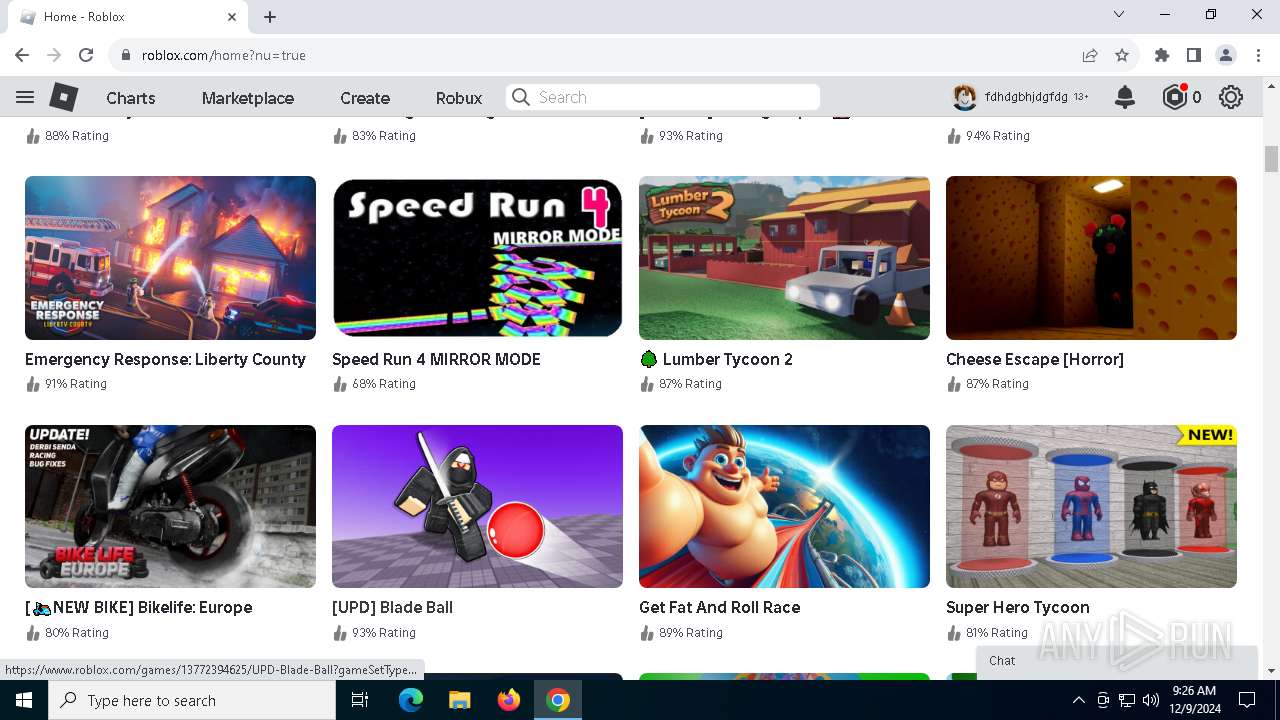This screenshot has height=720, width=1280.
Task: Click the 13+ age label
Action: pos(1081,97)
